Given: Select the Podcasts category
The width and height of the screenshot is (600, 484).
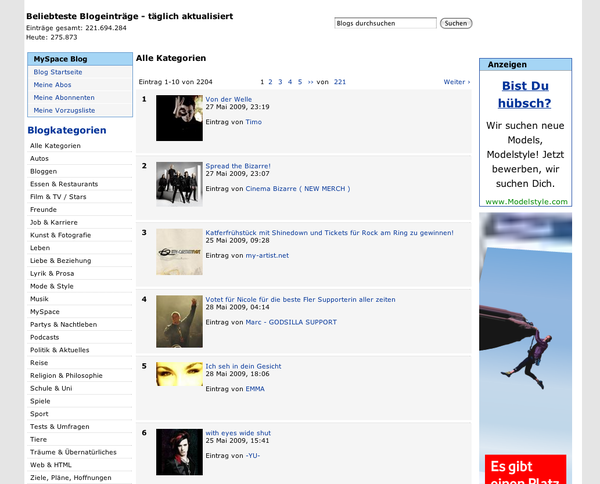Looking at the screenshot, I should pos(44,337).
